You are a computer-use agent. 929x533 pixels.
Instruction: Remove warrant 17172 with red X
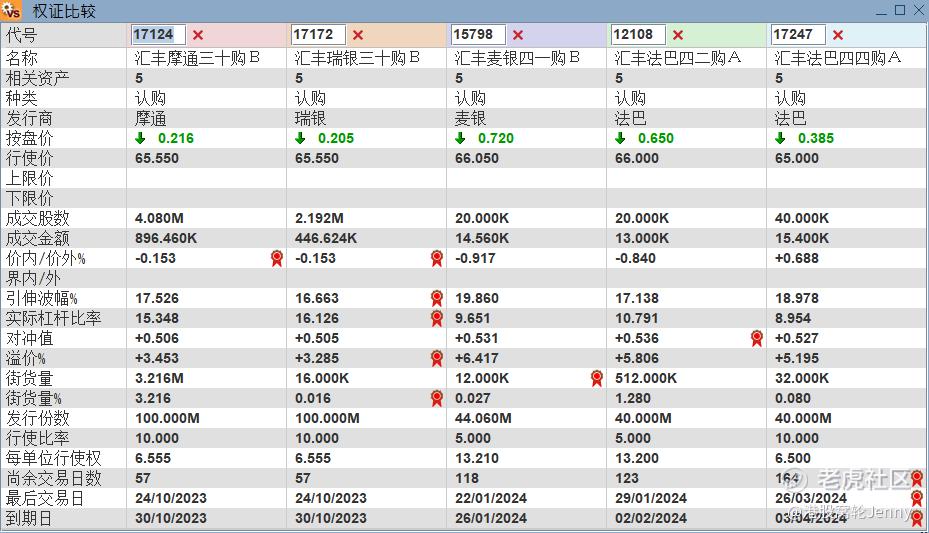358,35
